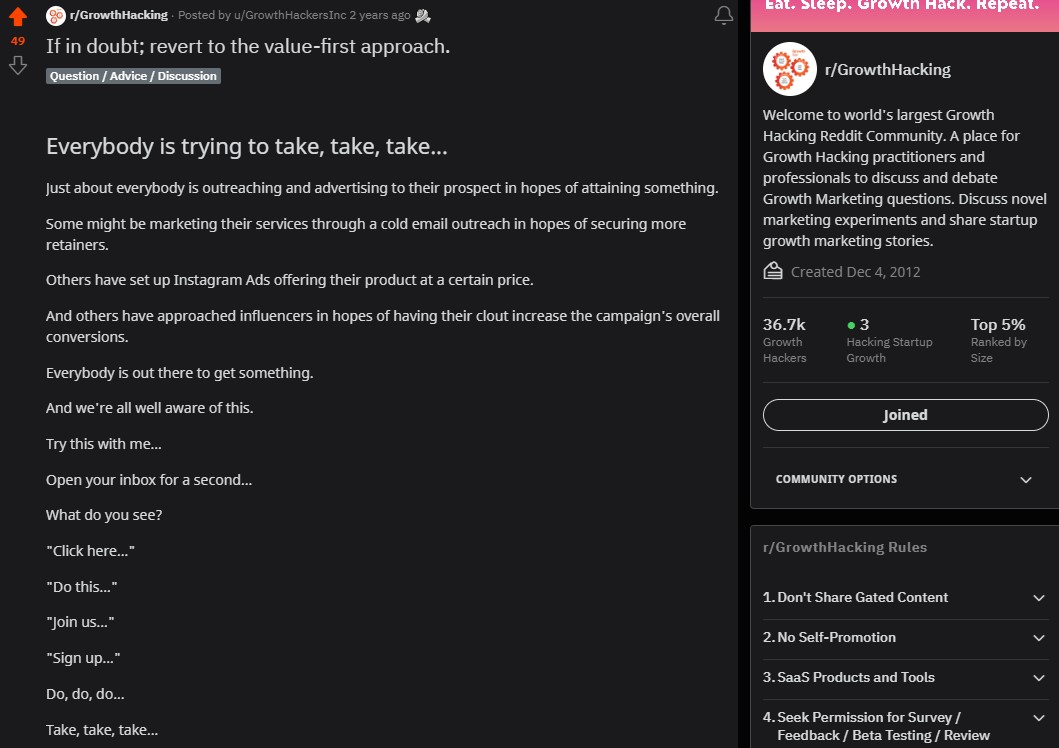Go to r/GrowthHacking from the post header

117,15
